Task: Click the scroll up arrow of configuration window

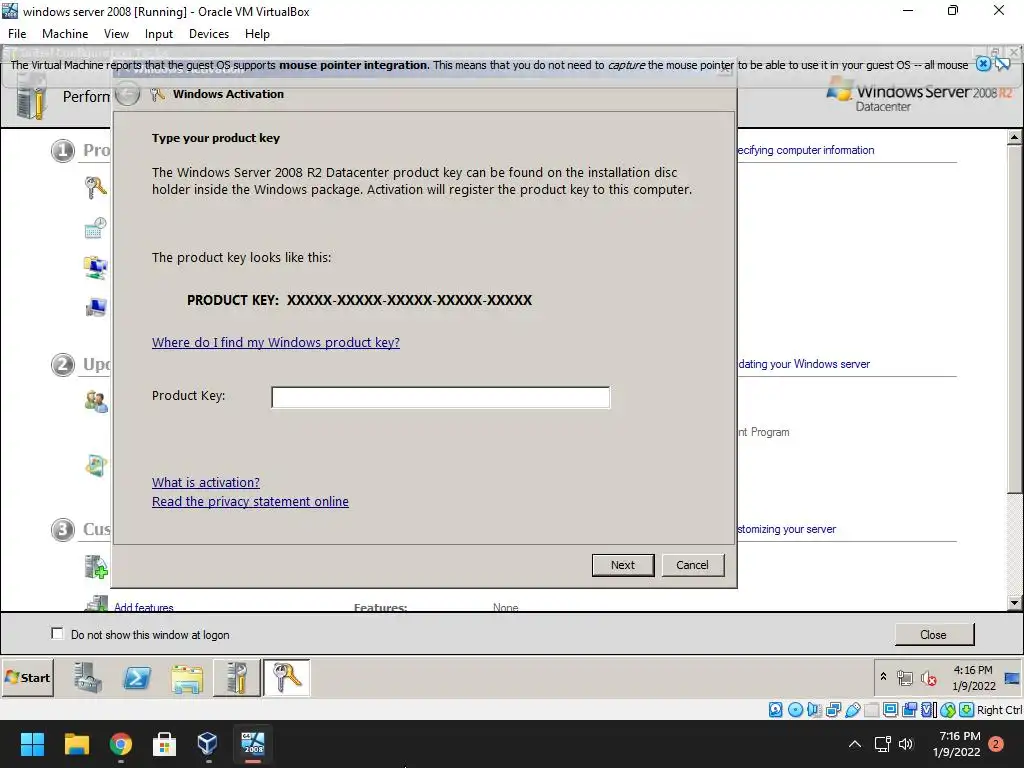Action: coord(1014,137)
